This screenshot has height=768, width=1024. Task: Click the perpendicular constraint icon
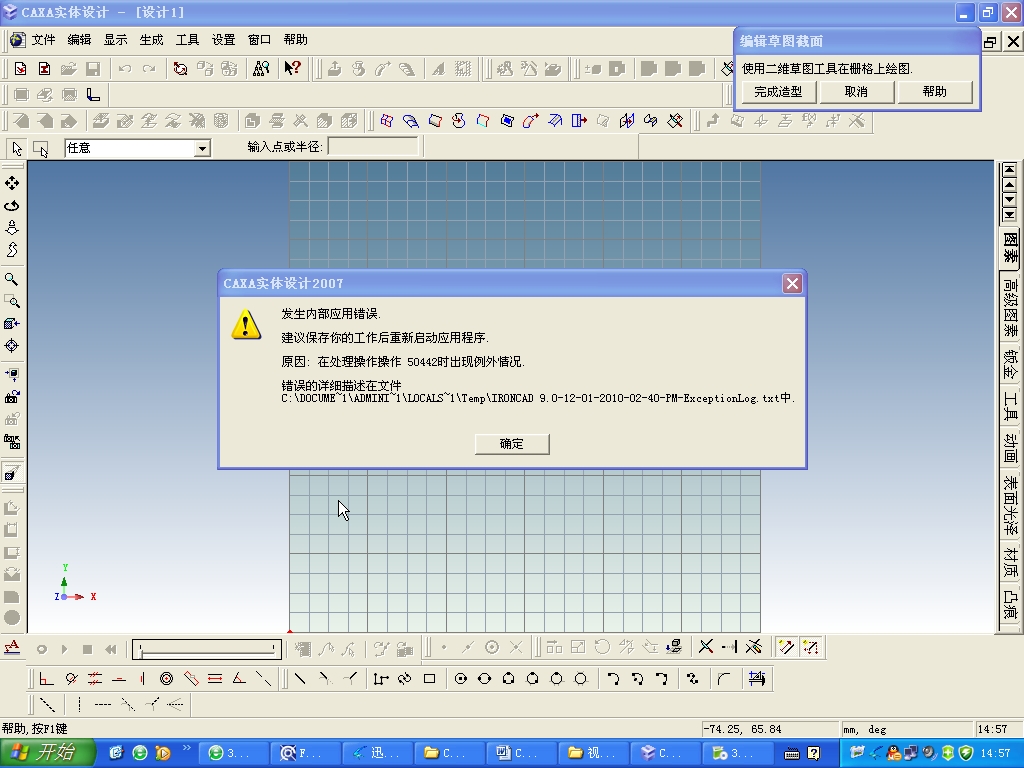click(x=46, y=679)
